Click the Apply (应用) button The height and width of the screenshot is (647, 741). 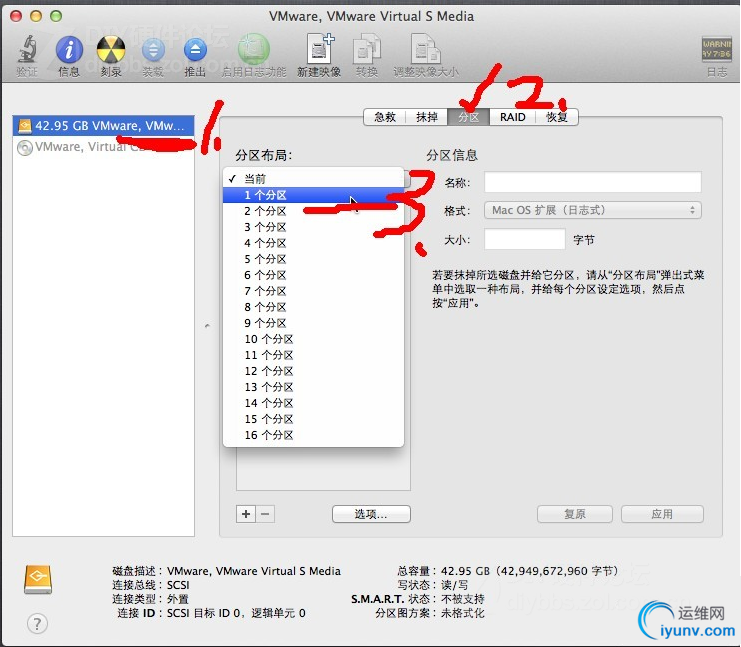coord(662,514)
